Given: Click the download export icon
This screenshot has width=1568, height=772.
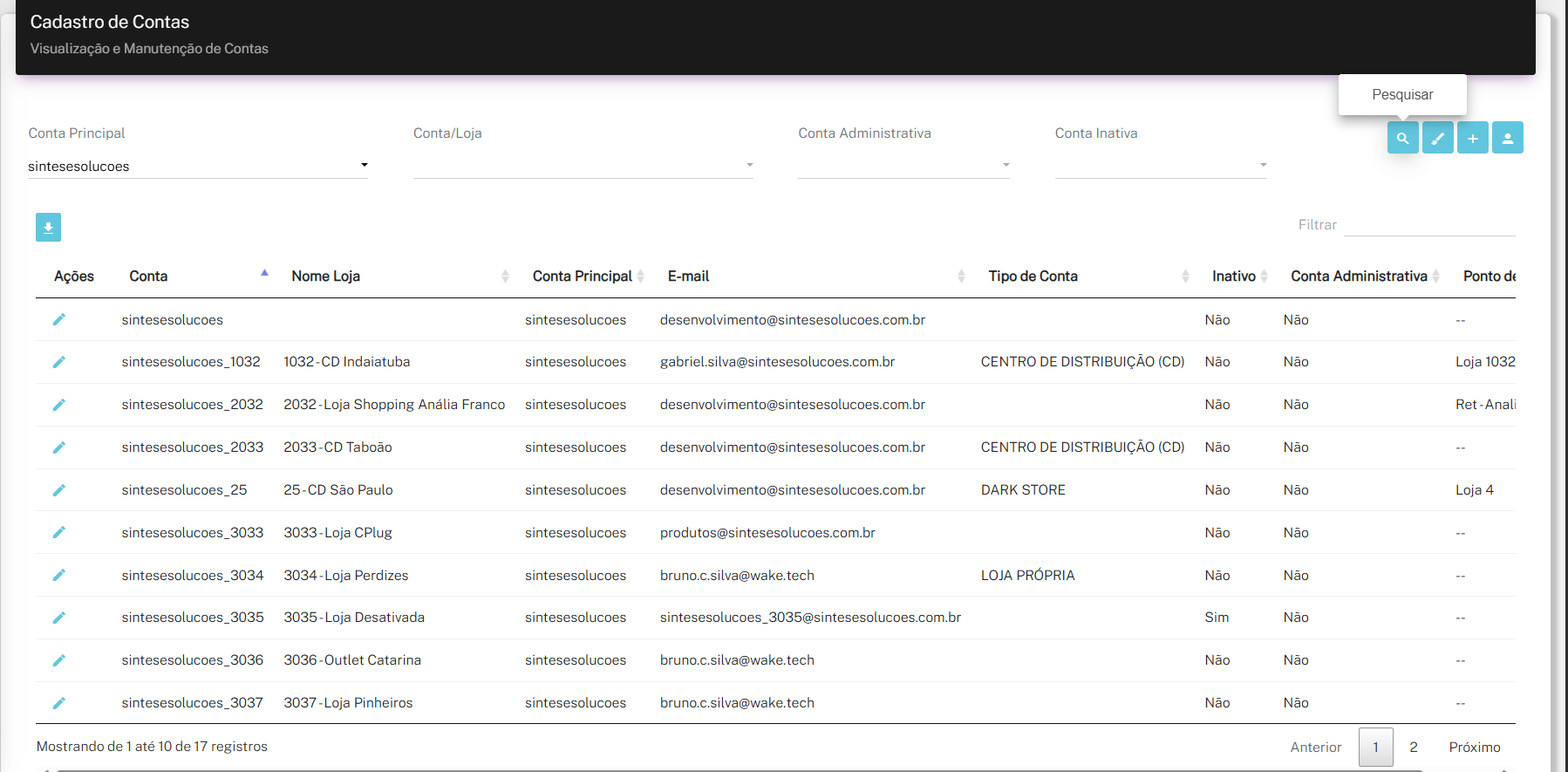Looking at the screenshot, I should [x=48, y=227].
